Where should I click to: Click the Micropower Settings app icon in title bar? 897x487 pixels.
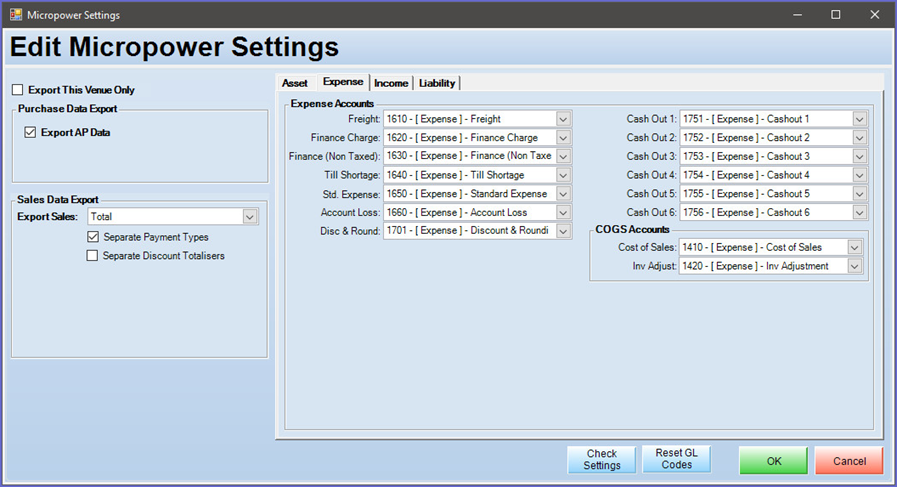(15, 14)
